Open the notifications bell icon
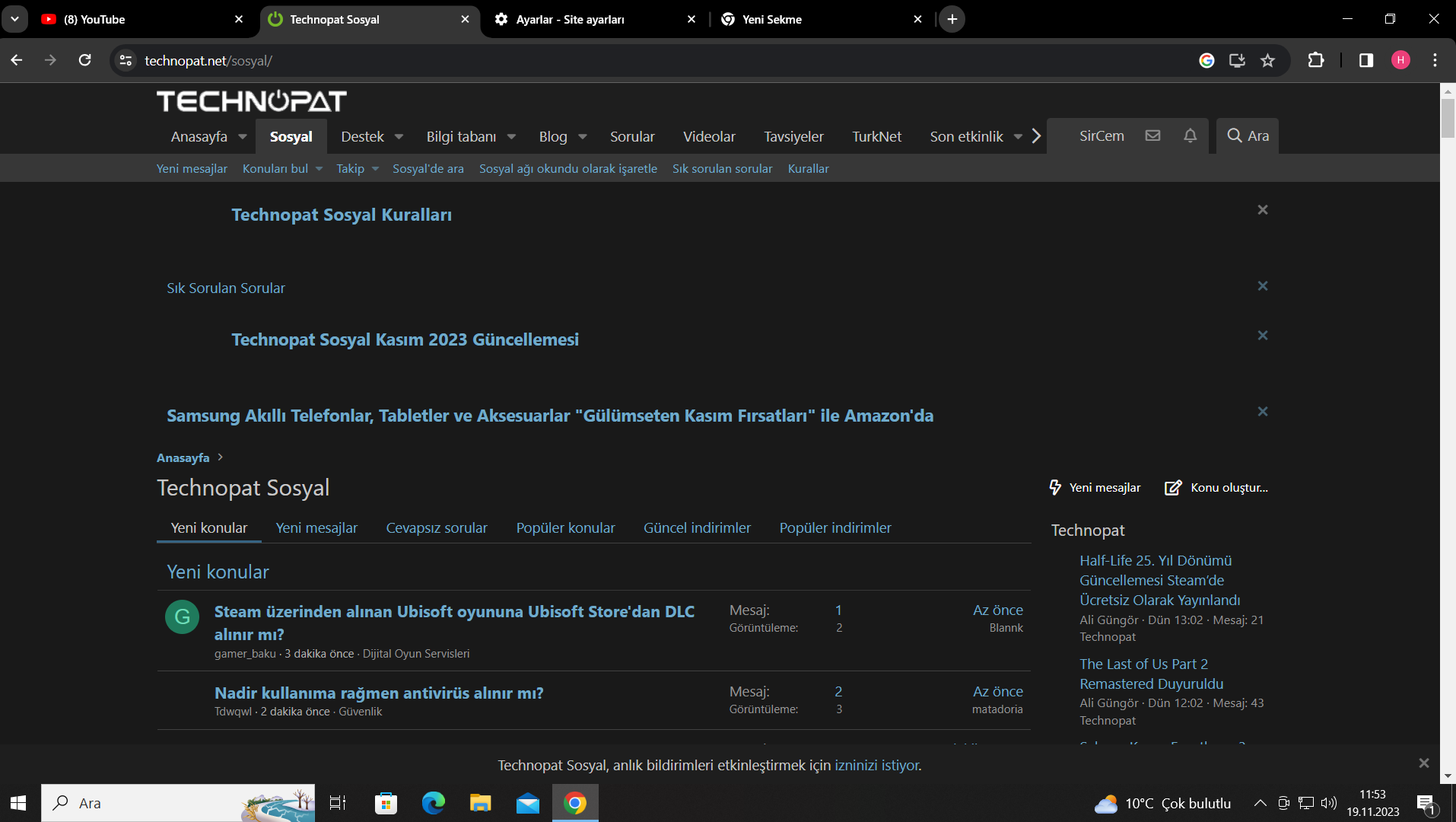The image size is (1456, 822). point(1190,135)
